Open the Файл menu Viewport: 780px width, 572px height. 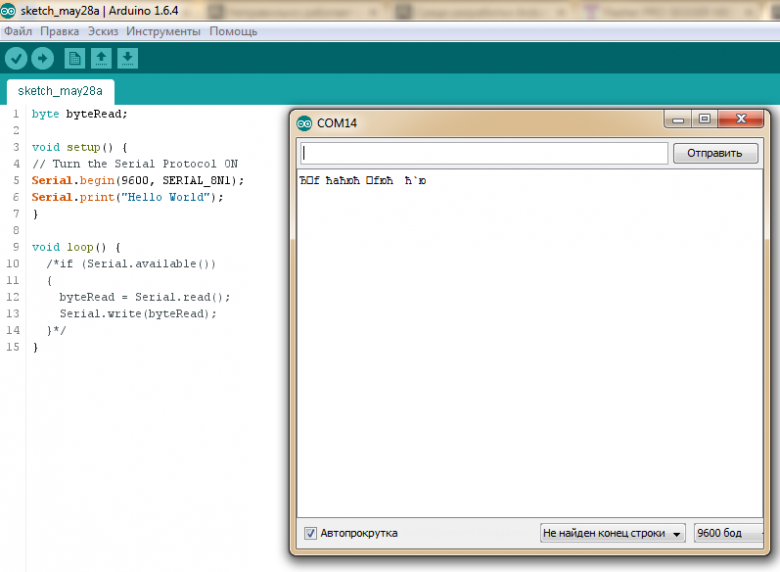coord(18,31)
